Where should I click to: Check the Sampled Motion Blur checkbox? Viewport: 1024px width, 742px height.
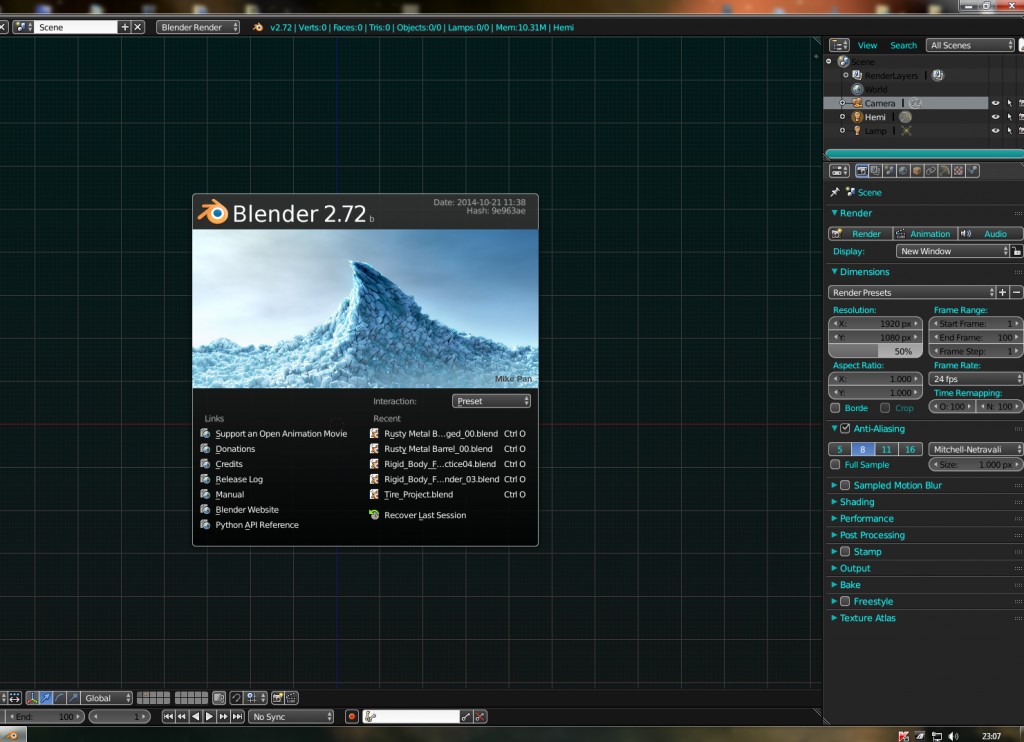coord(845,485)
